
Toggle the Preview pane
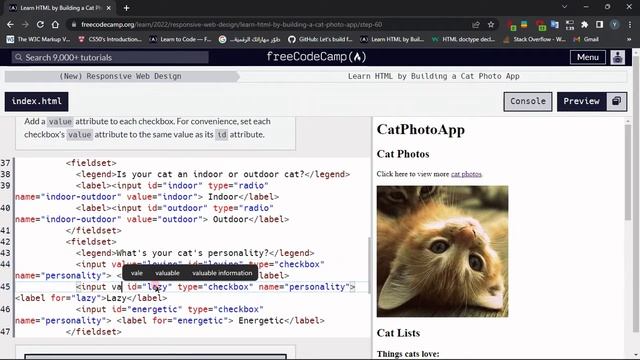[x=582, y=101]
